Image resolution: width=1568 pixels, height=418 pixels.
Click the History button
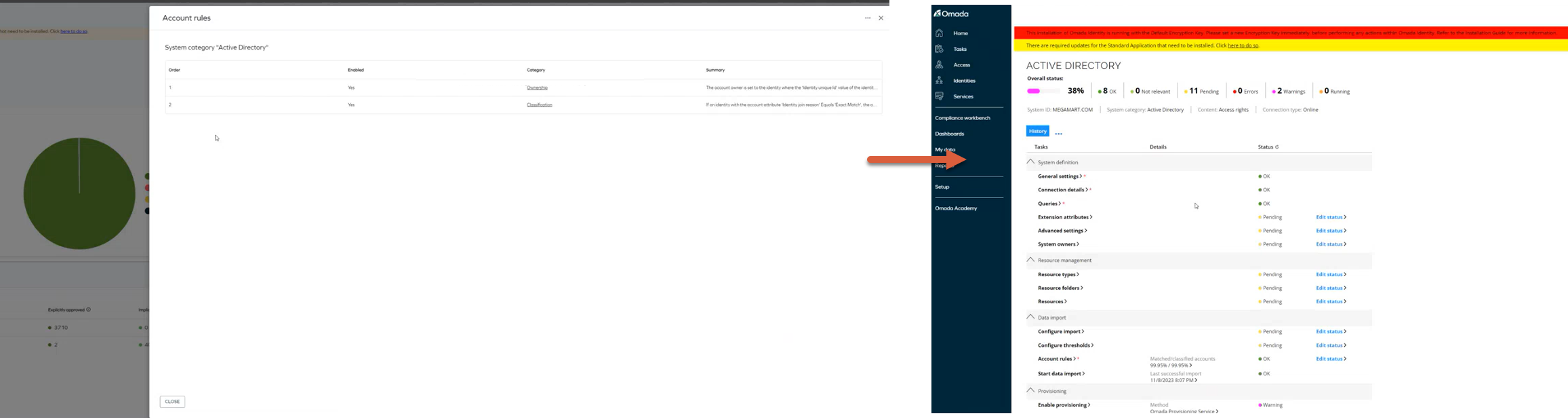pos(1038,131)
